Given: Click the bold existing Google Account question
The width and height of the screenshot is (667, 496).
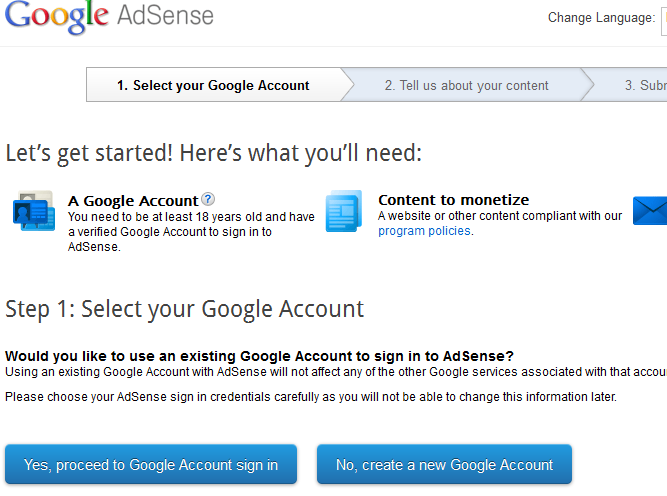Looking at the screenshot, I should 259,356.
